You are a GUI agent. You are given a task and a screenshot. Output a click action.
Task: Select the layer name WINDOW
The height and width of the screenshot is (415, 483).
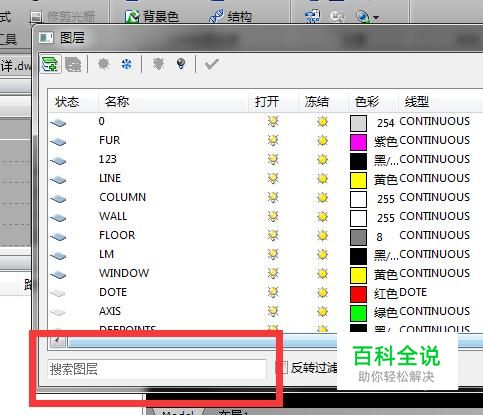click(x=124, y=273)
